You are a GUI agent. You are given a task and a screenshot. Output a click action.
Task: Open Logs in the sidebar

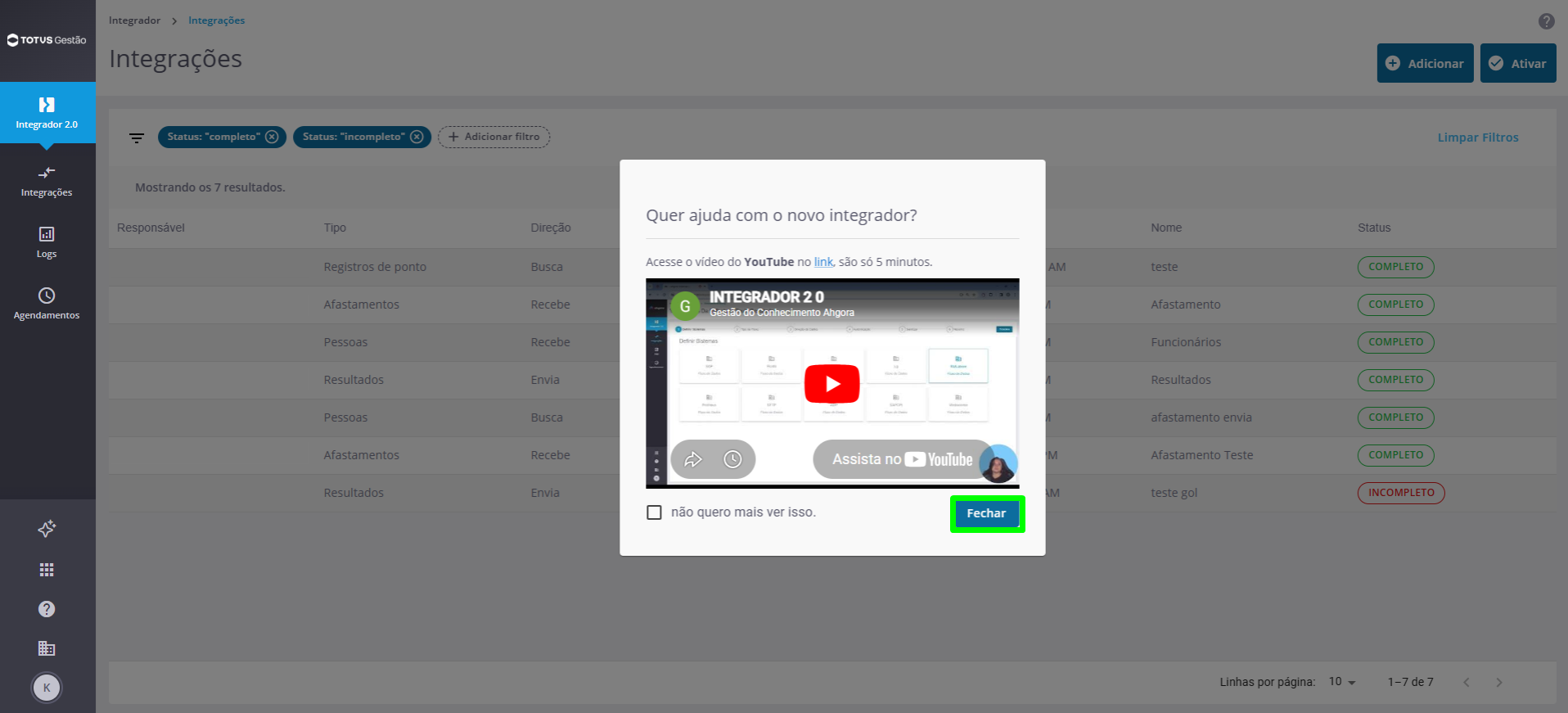point(47,242)
